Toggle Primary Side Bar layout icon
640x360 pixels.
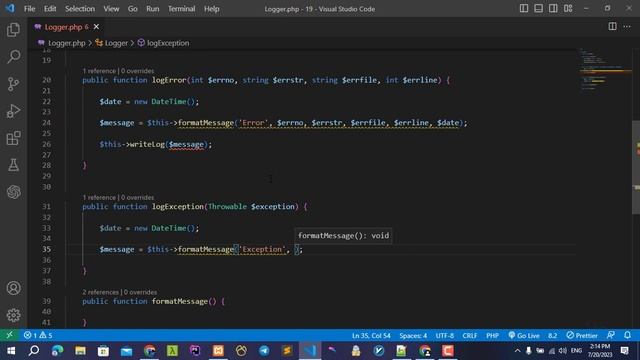[x=524, y=9]
